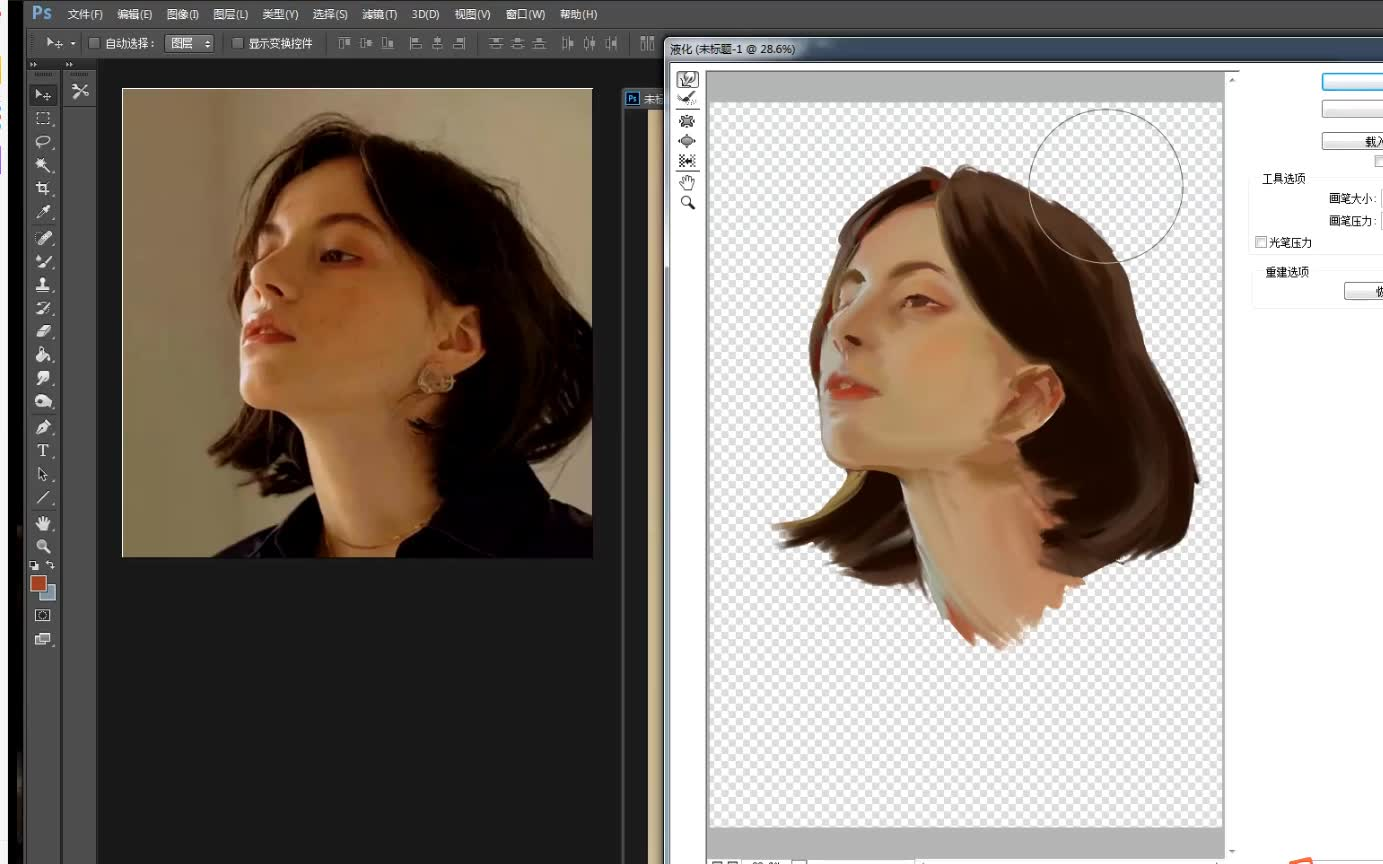The image size is (1383, 864).
Task: Enable 光笔压力 checkbox in Liquify
Action: (x=1261, y=243)
